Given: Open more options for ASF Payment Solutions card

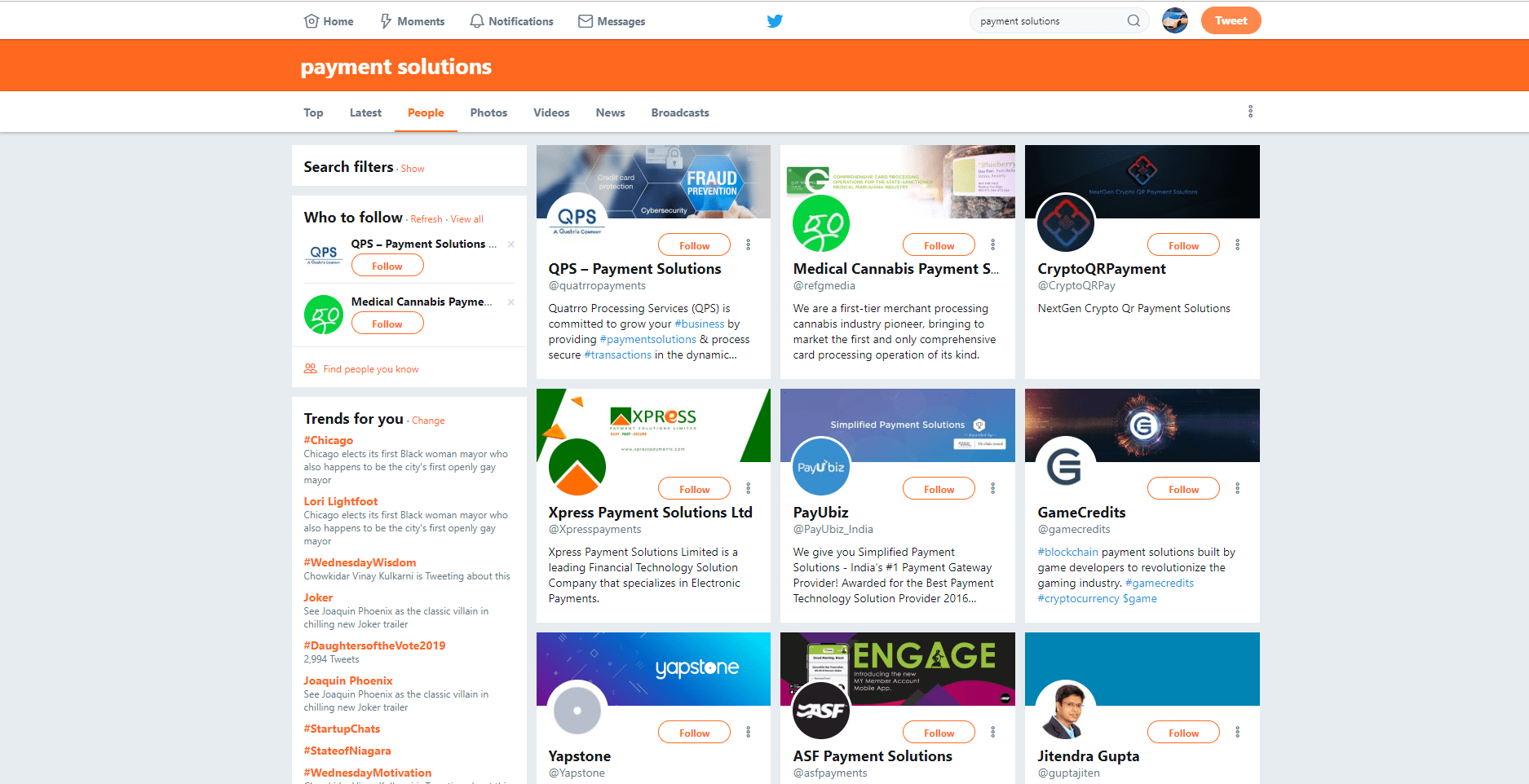Looking at the screenshot, I should click(992, 732).
